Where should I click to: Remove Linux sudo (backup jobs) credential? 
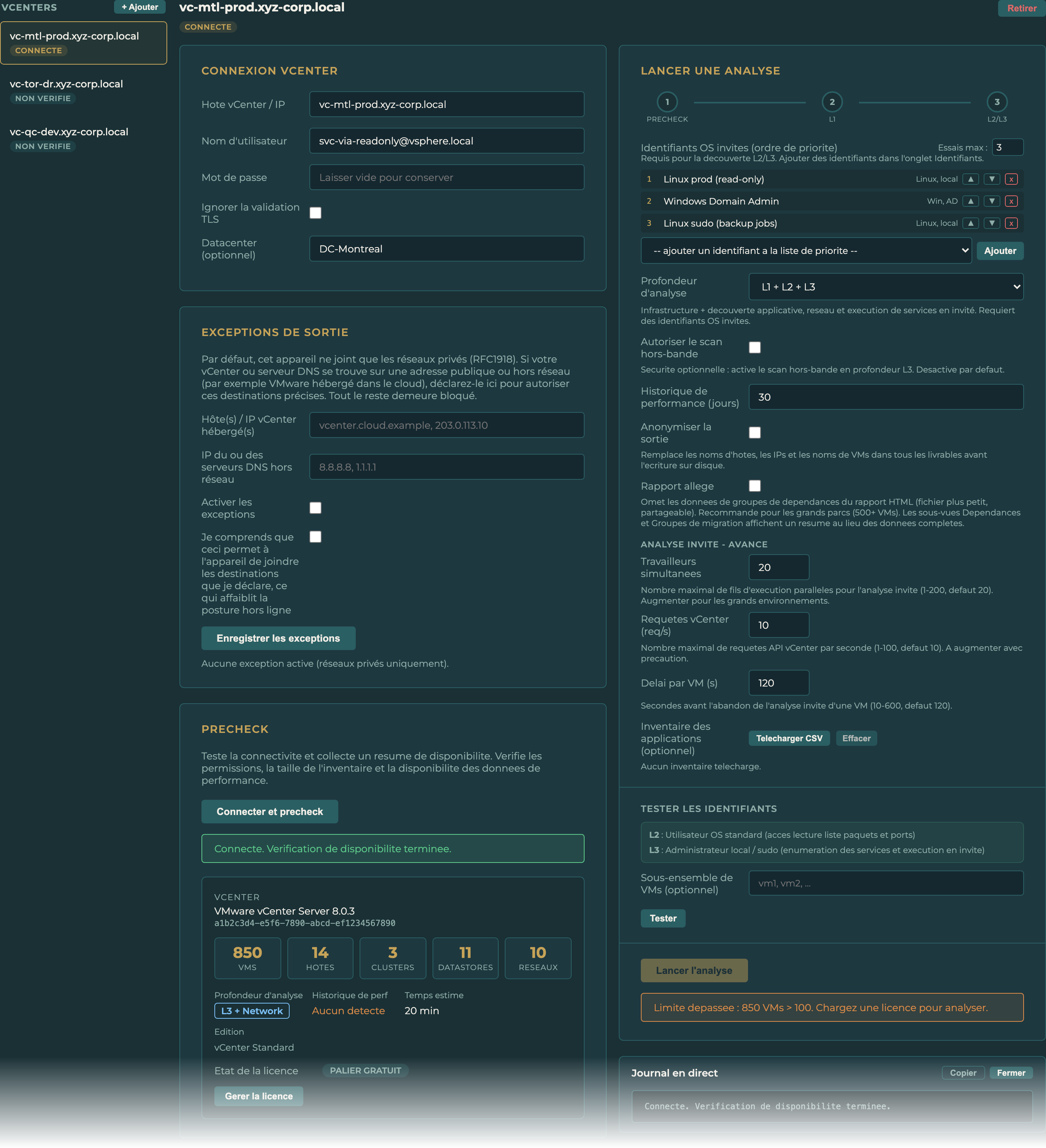1011,223
